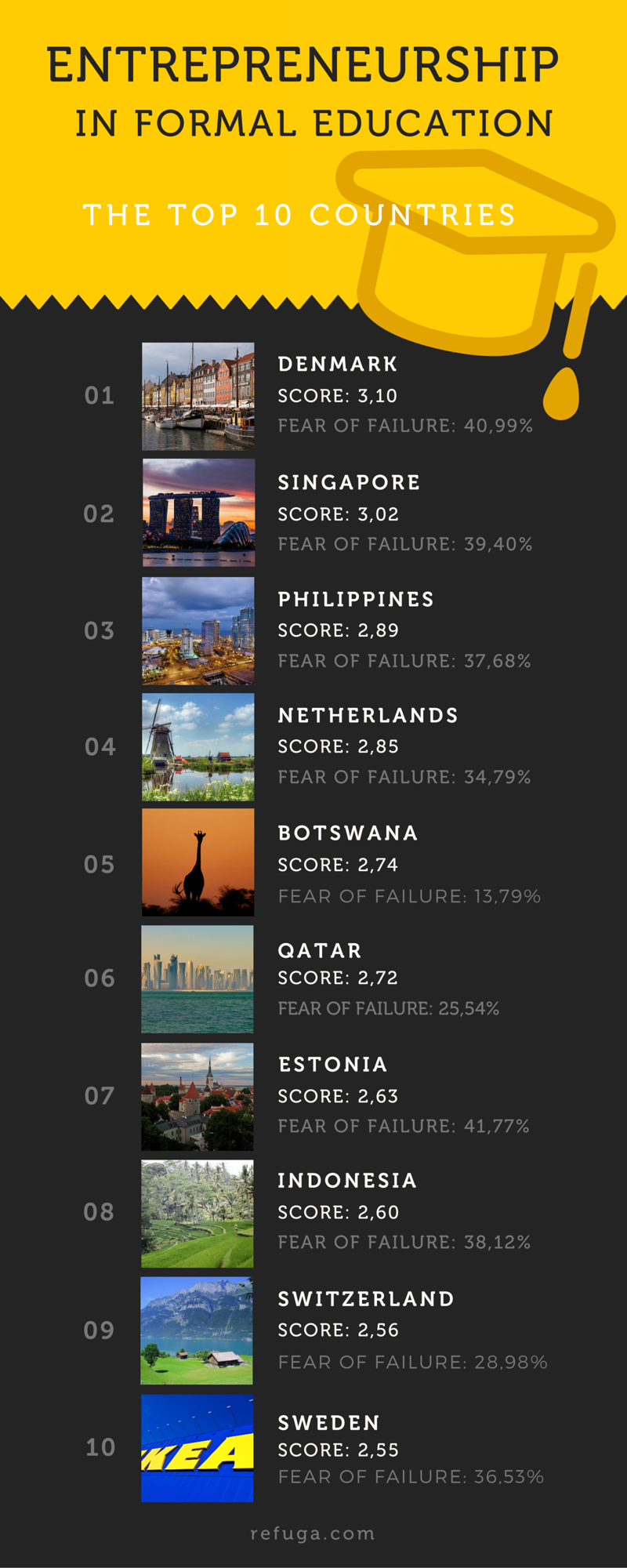Visit the refuga.com link
Viewport: 627px width, 1568px height.
pos(313,1534)
